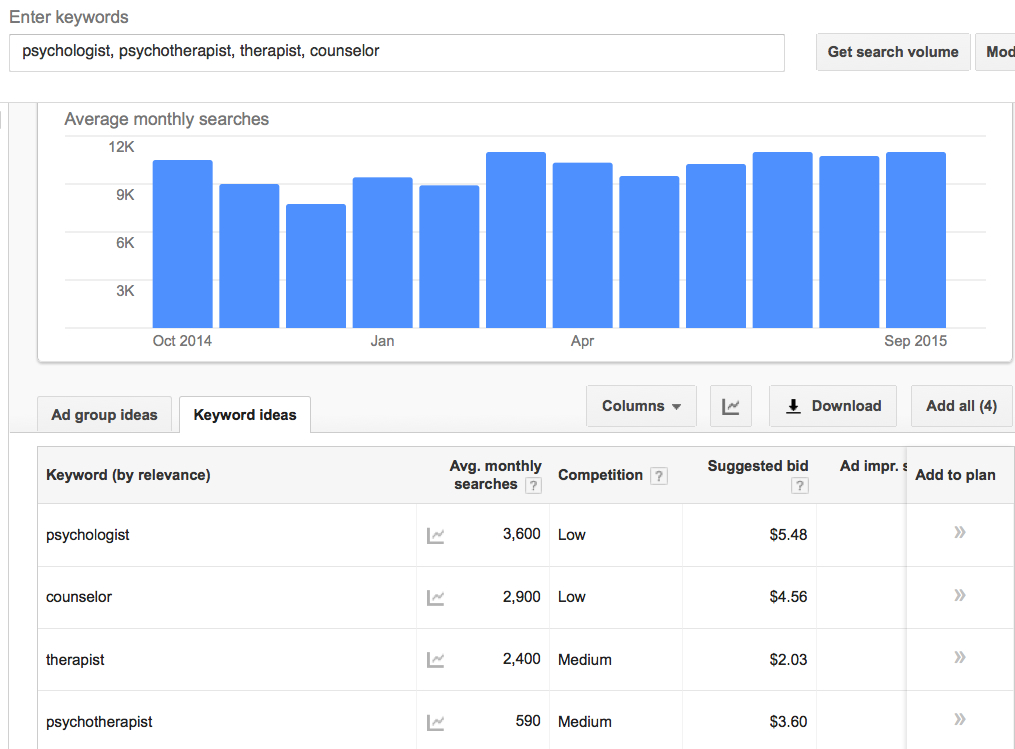1015x749 pixels.
Task: Click into the Enter keywords field
Action: pos(397,52)
